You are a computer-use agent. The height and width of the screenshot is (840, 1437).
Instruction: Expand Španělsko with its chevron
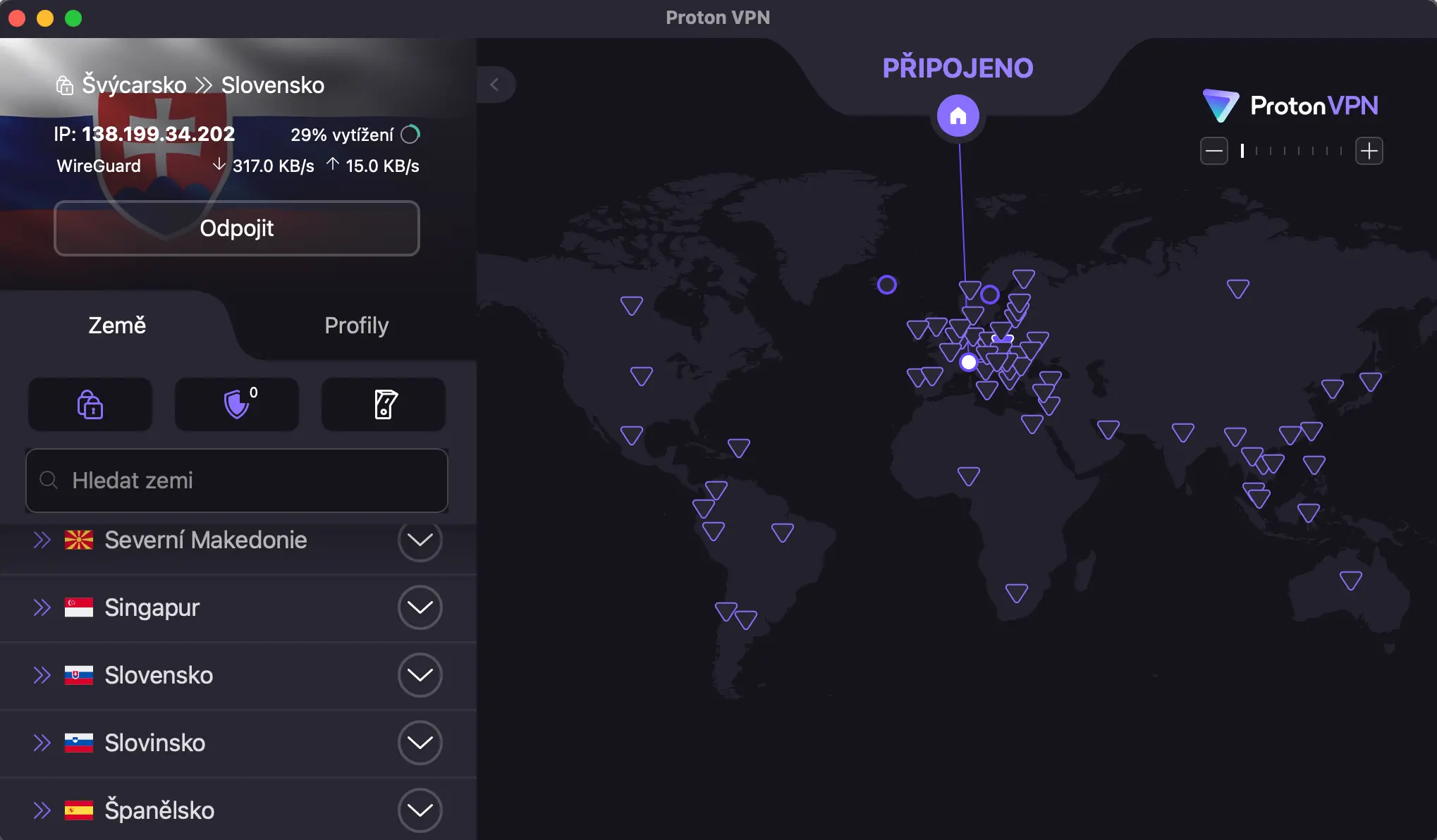420,810
